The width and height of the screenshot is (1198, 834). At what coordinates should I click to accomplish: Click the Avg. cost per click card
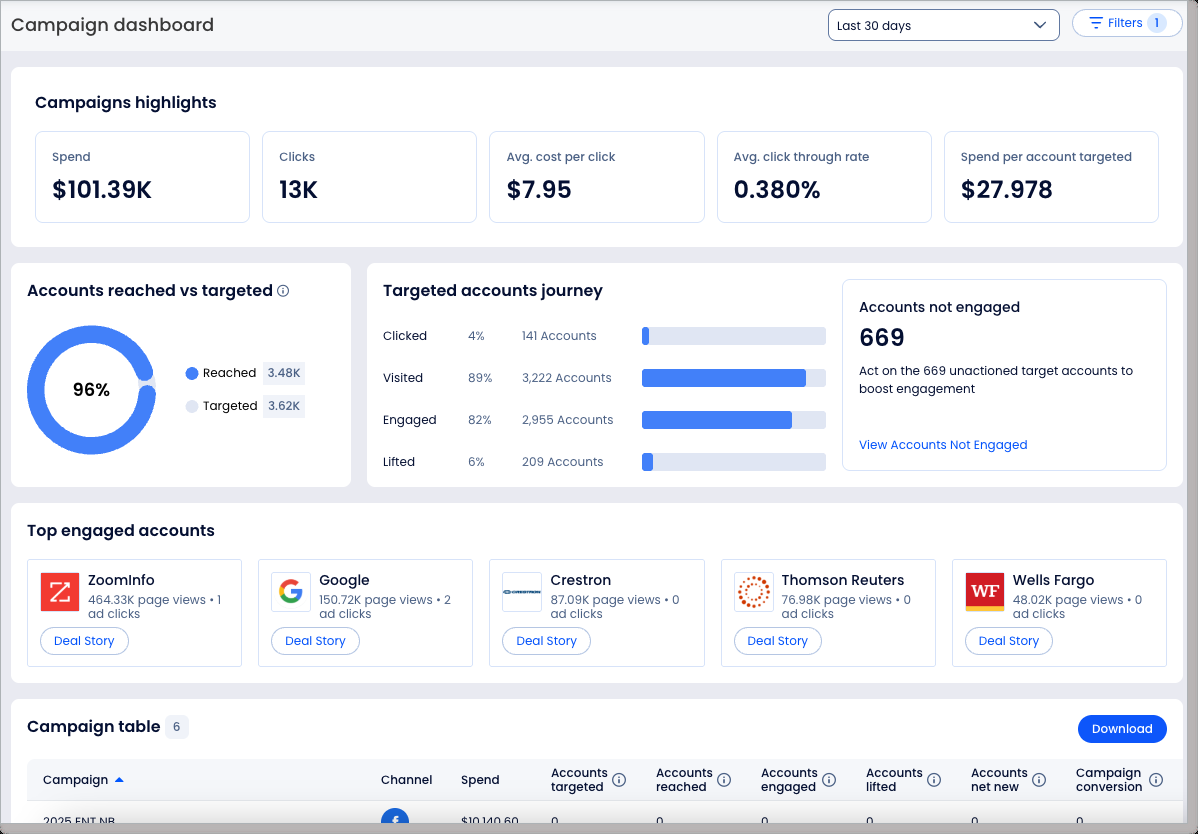597,177
